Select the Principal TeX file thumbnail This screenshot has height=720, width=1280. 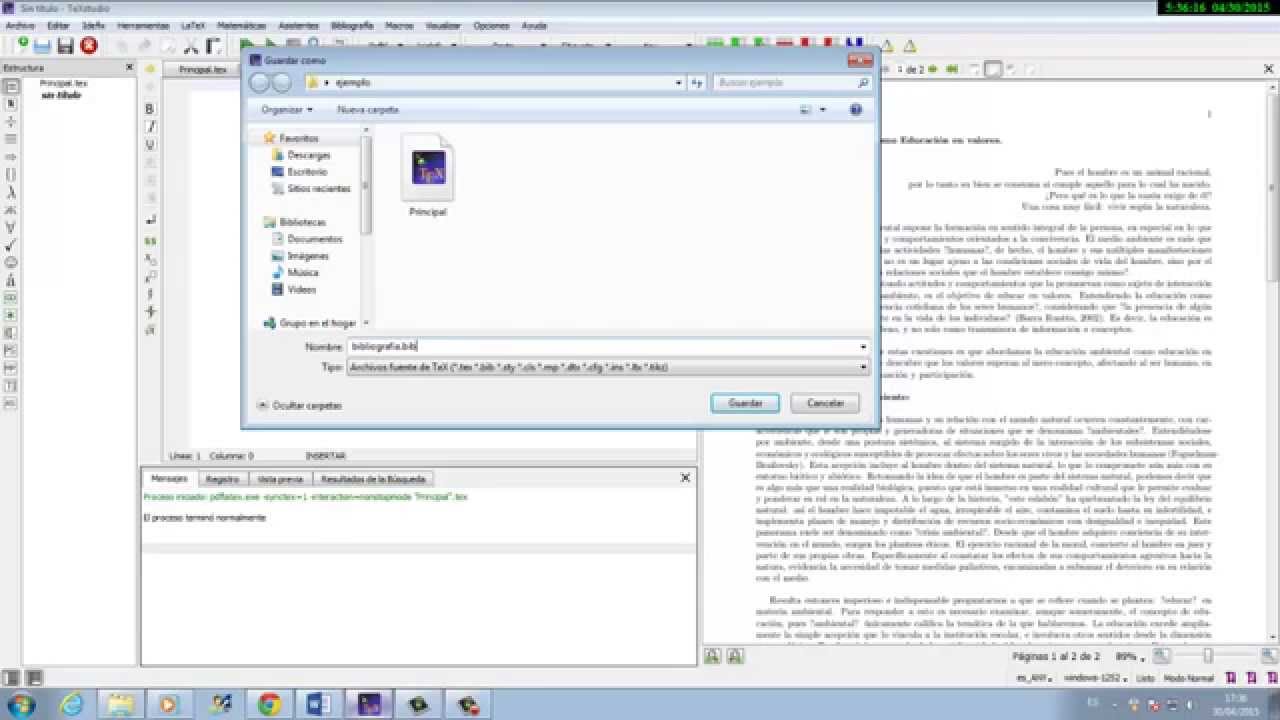click(428, 177)
